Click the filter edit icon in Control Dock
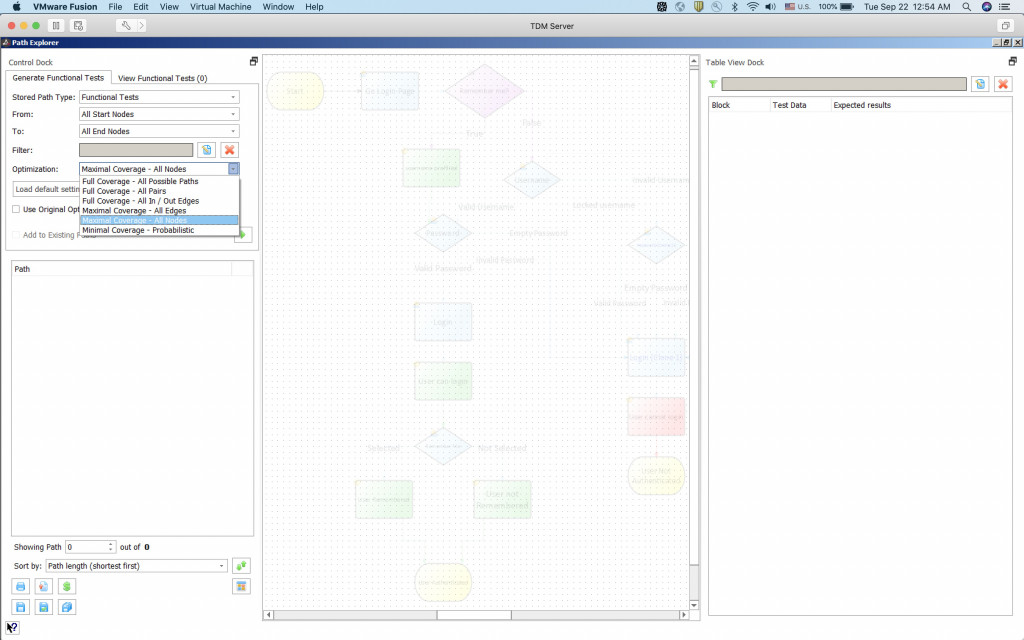Image resolution: width=1024 pixels, height=640 pixels. (206, 150)
